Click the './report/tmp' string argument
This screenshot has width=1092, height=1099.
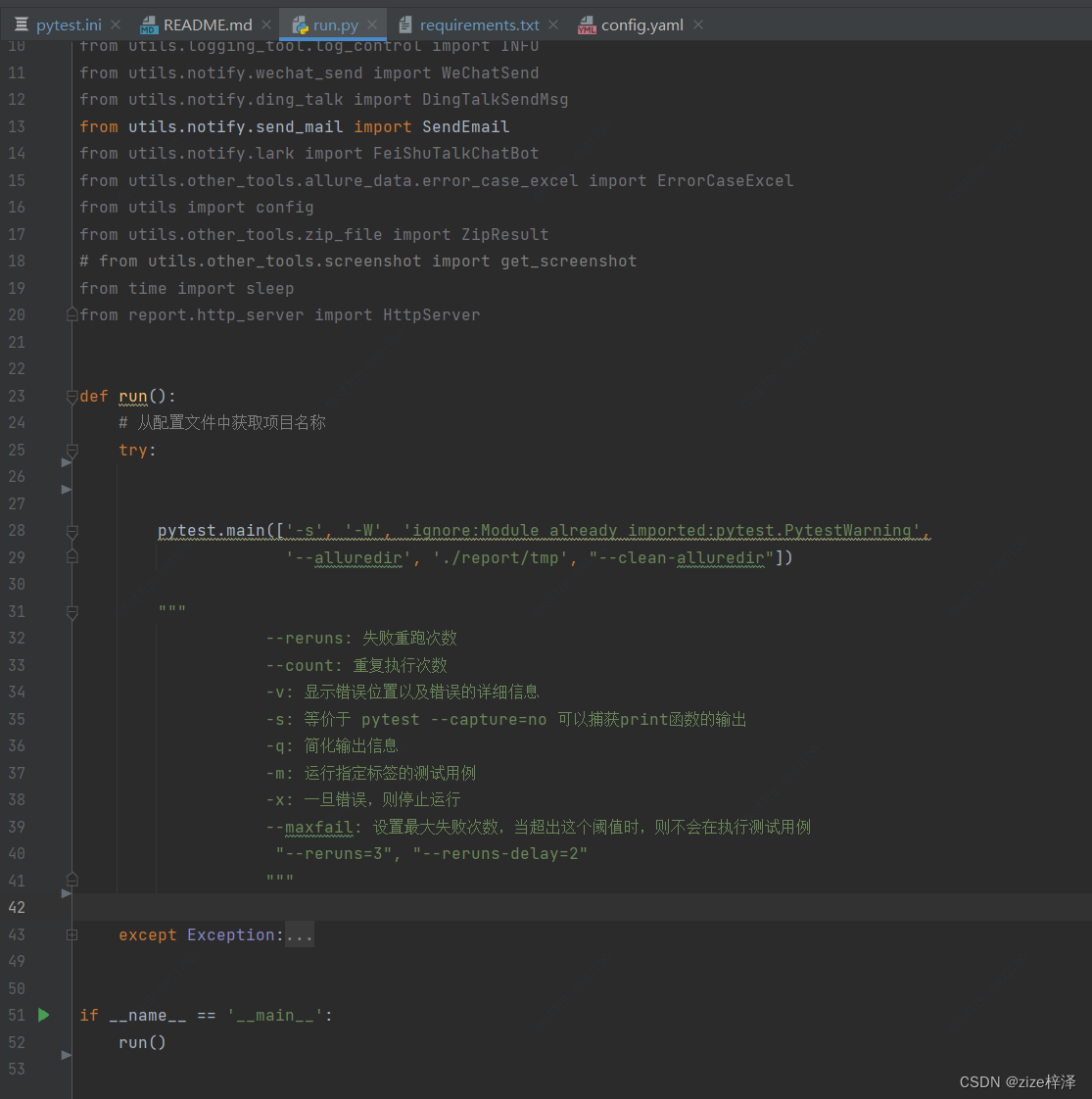[x=499, y=558]
